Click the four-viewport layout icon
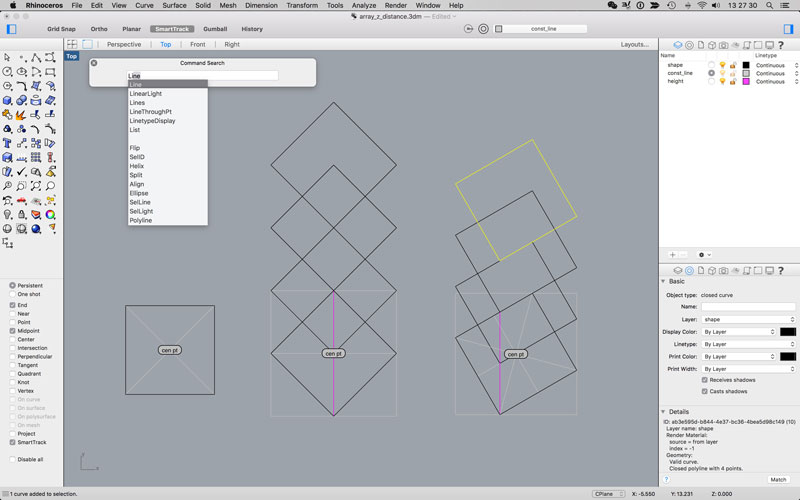800x500 pixels. 72,44
